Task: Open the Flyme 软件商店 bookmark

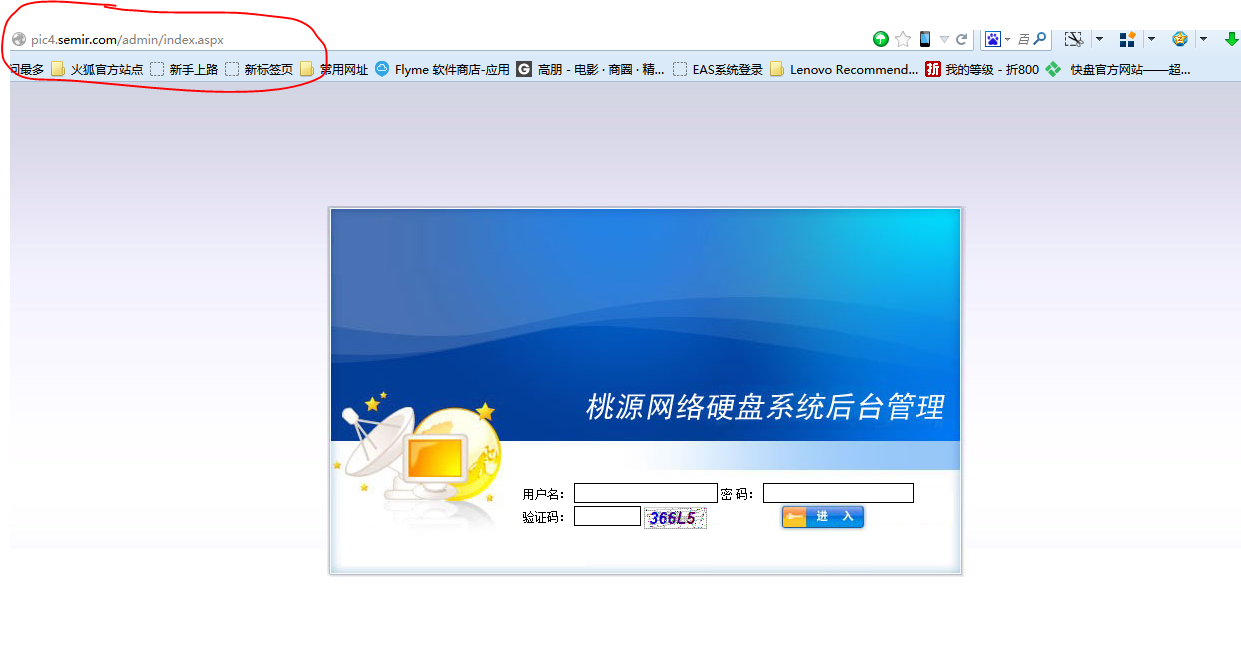Action: [x=442, y=69]
